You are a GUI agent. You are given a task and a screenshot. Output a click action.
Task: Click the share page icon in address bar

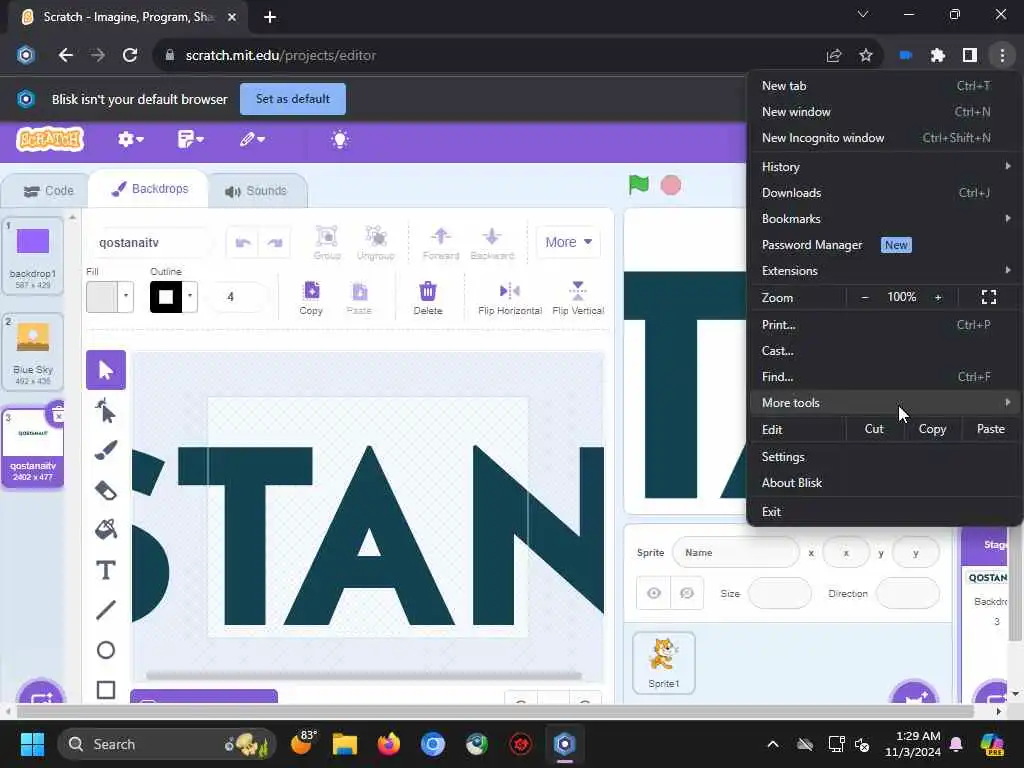pos(834,56)
